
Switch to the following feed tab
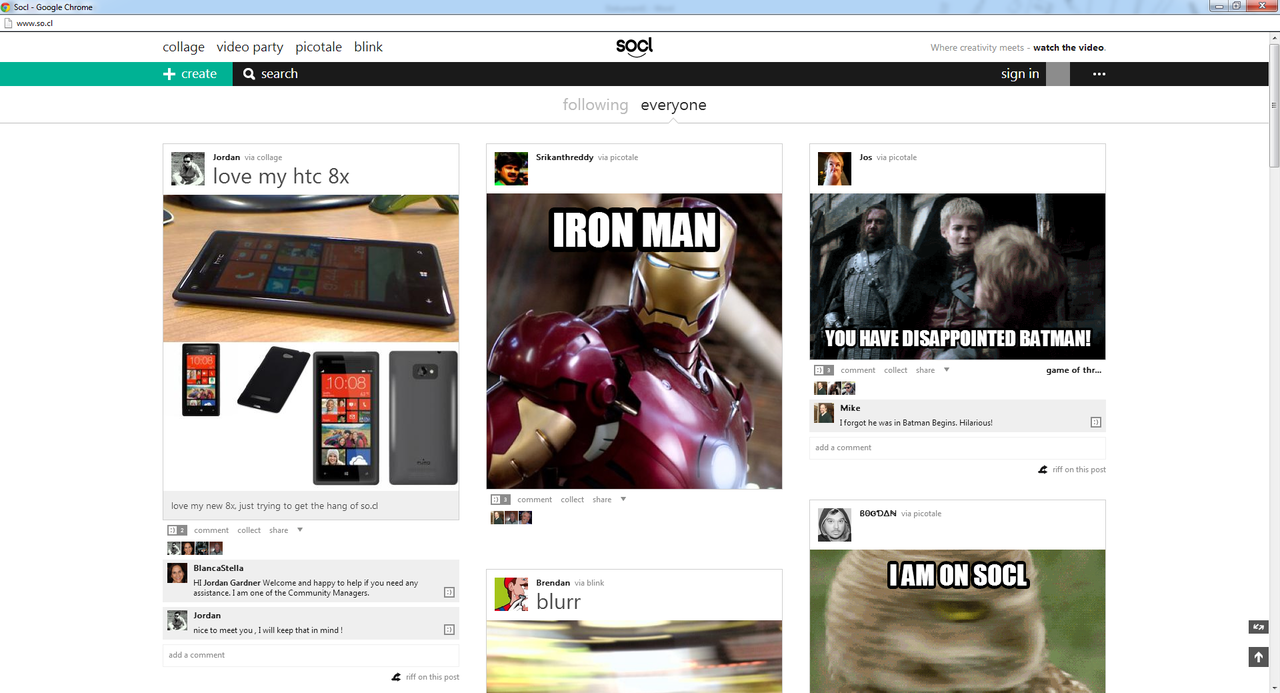click(595, 105)
